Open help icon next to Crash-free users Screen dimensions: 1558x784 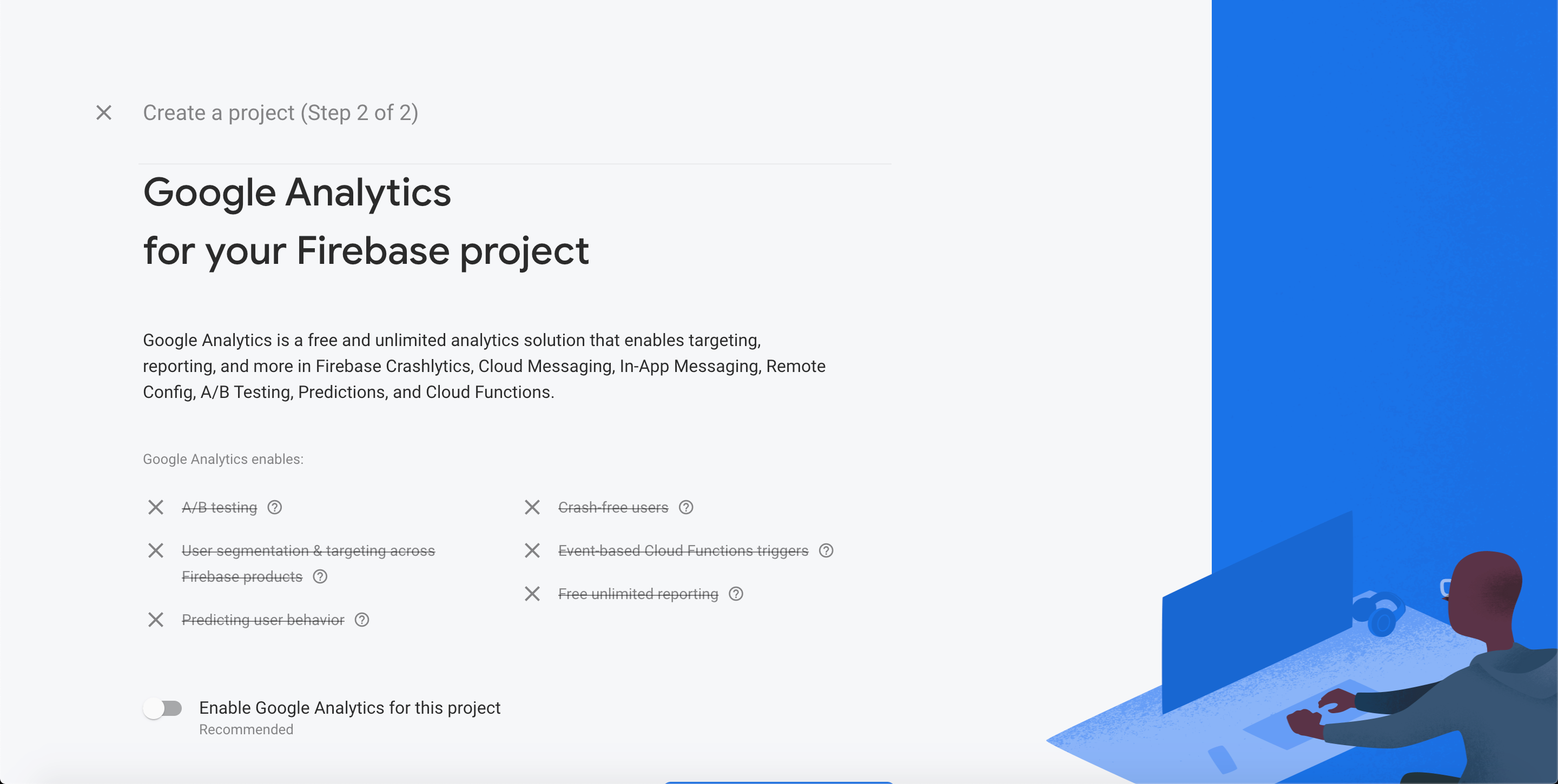tap(686, 507)
